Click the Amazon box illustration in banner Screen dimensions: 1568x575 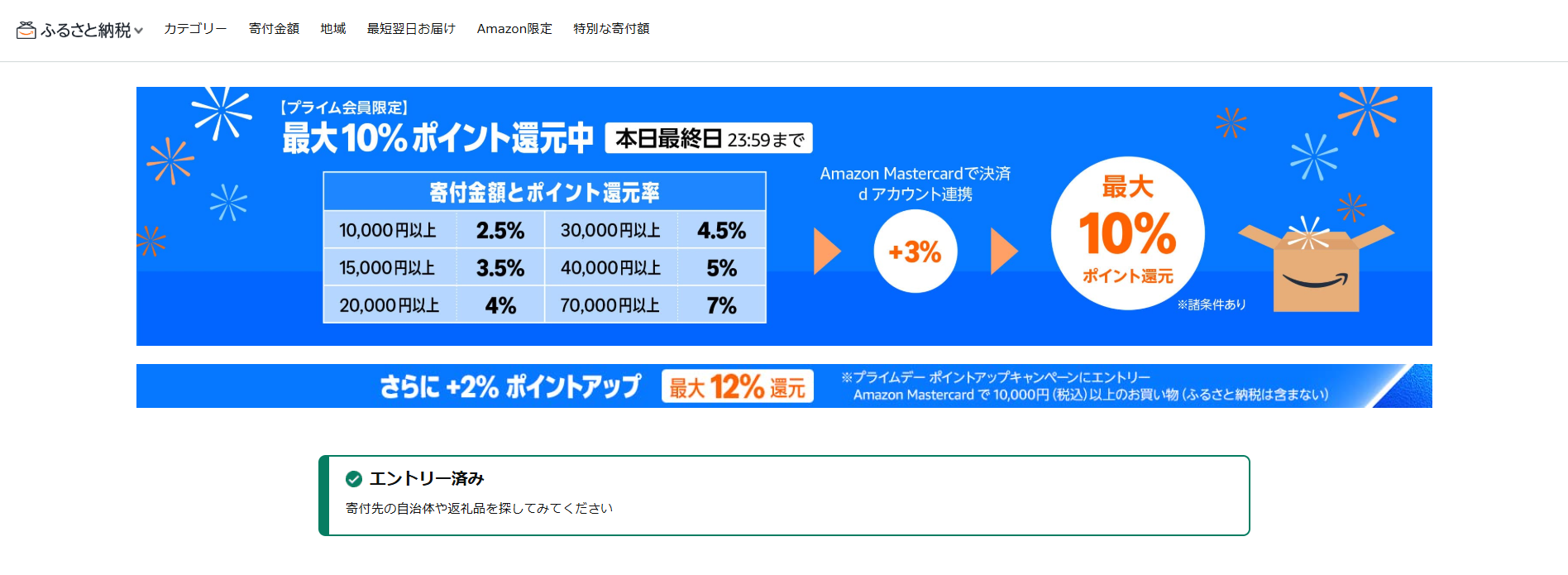(1316, 265)
